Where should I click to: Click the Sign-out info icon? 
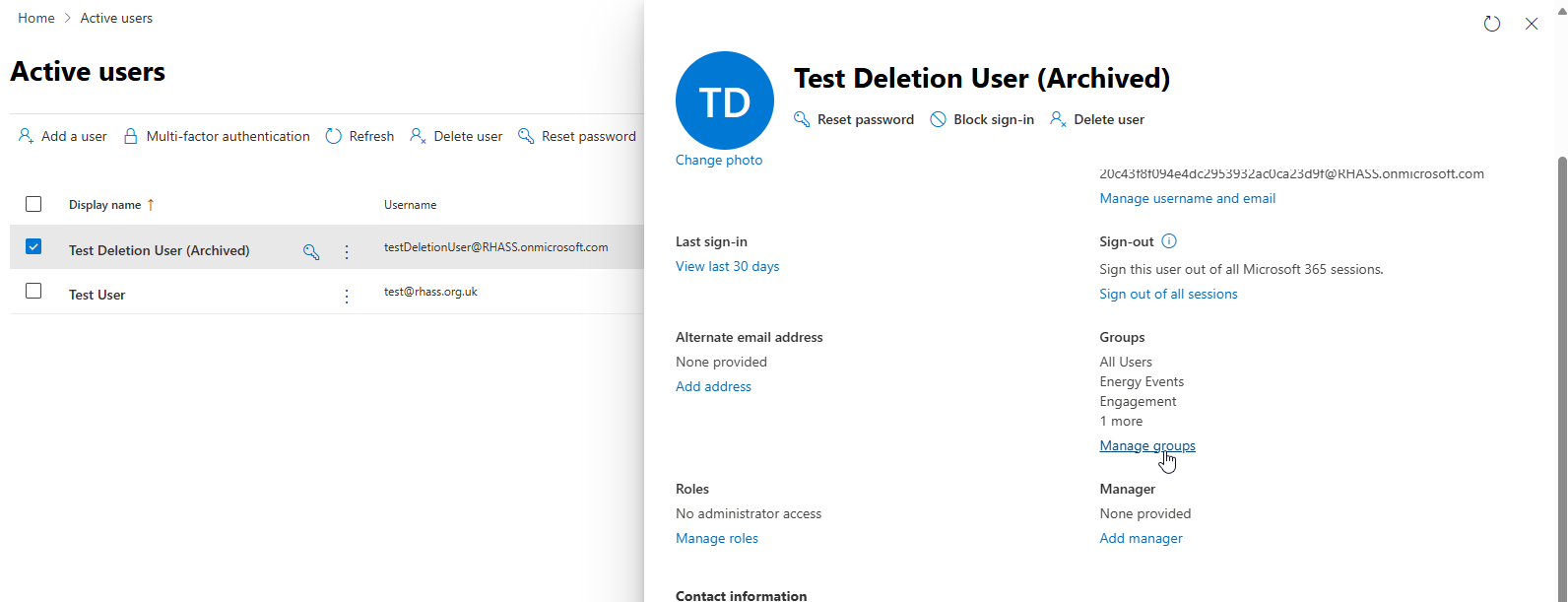[1169, 241]
